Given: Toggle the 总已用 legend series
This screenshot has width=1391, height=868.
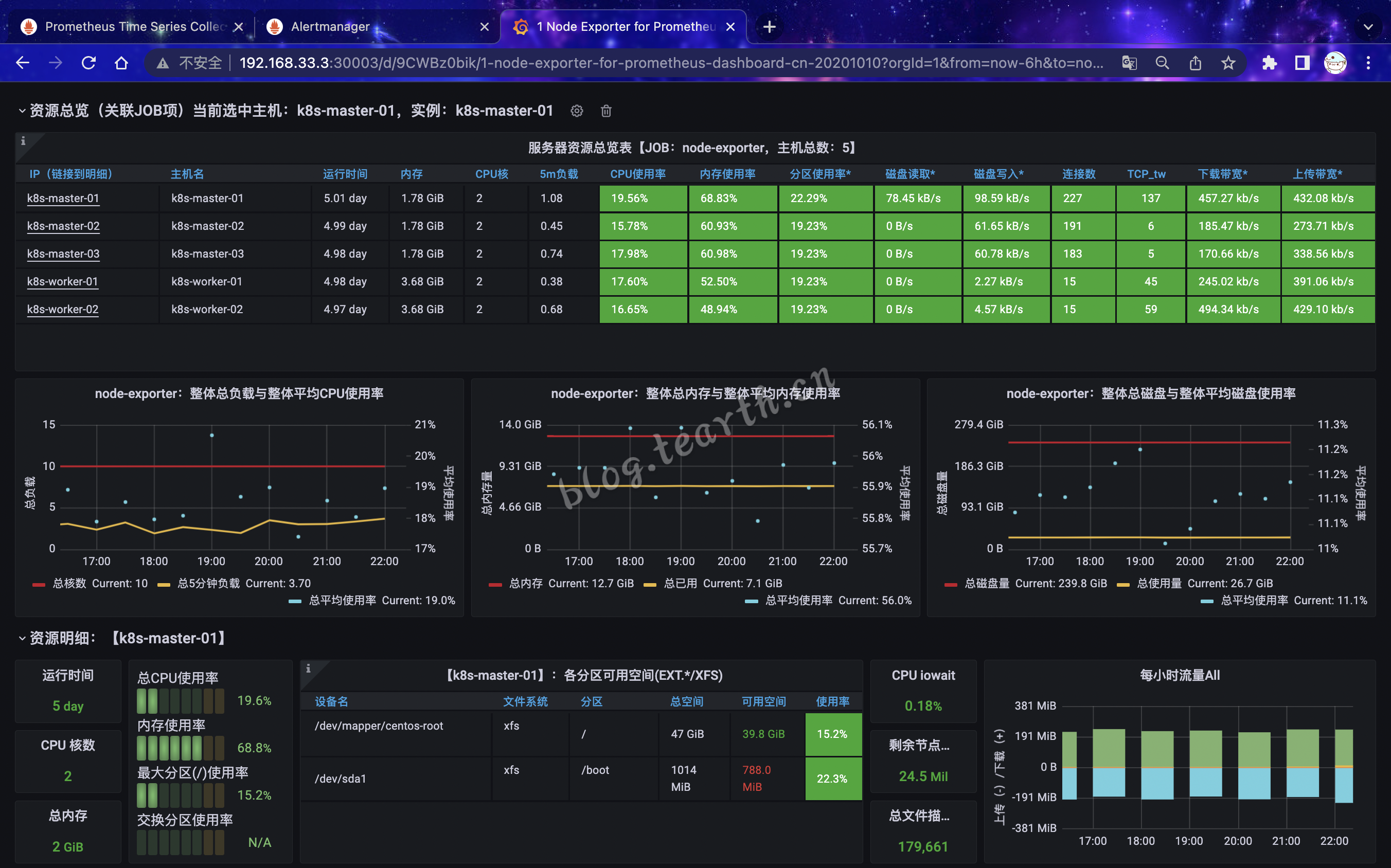Looking at the screenshot, I should click(x=681, y=583).
